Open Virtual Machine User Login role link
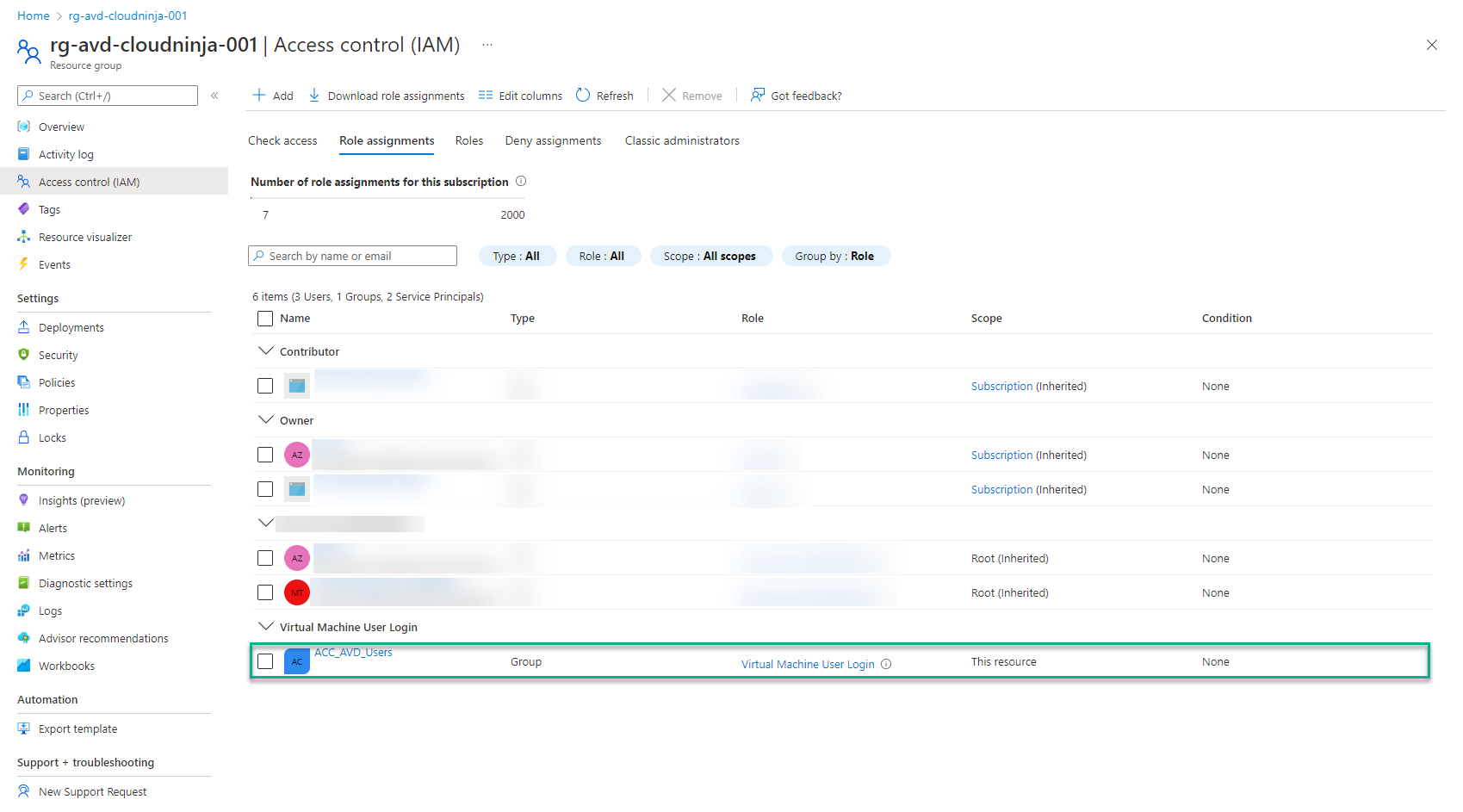This screenshot has width=1463, height=812. [808, 664]
